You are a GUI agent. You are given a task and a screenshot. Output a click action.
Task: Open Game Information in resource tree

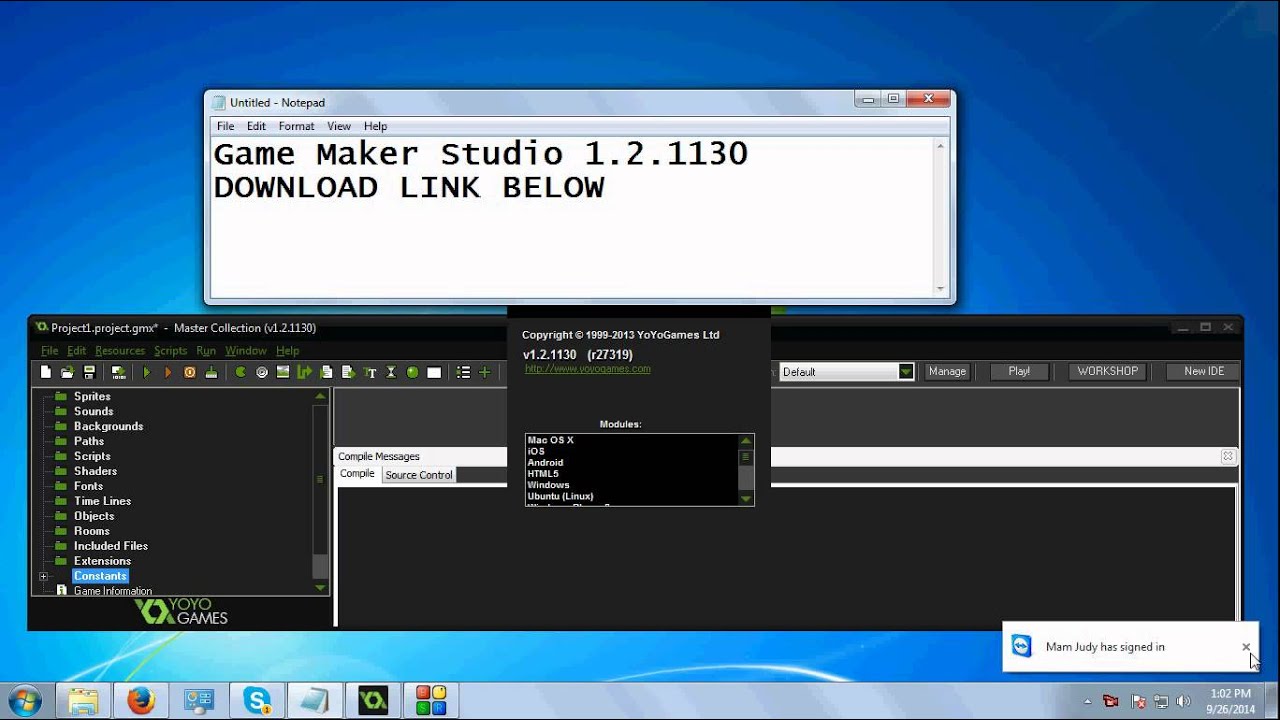(x=113, y=591)
